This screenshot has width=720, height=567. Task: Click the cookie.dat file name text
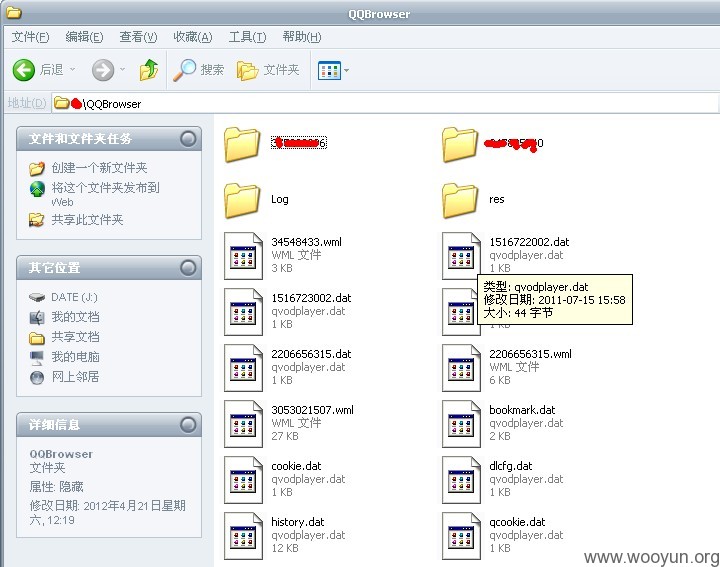296,466
